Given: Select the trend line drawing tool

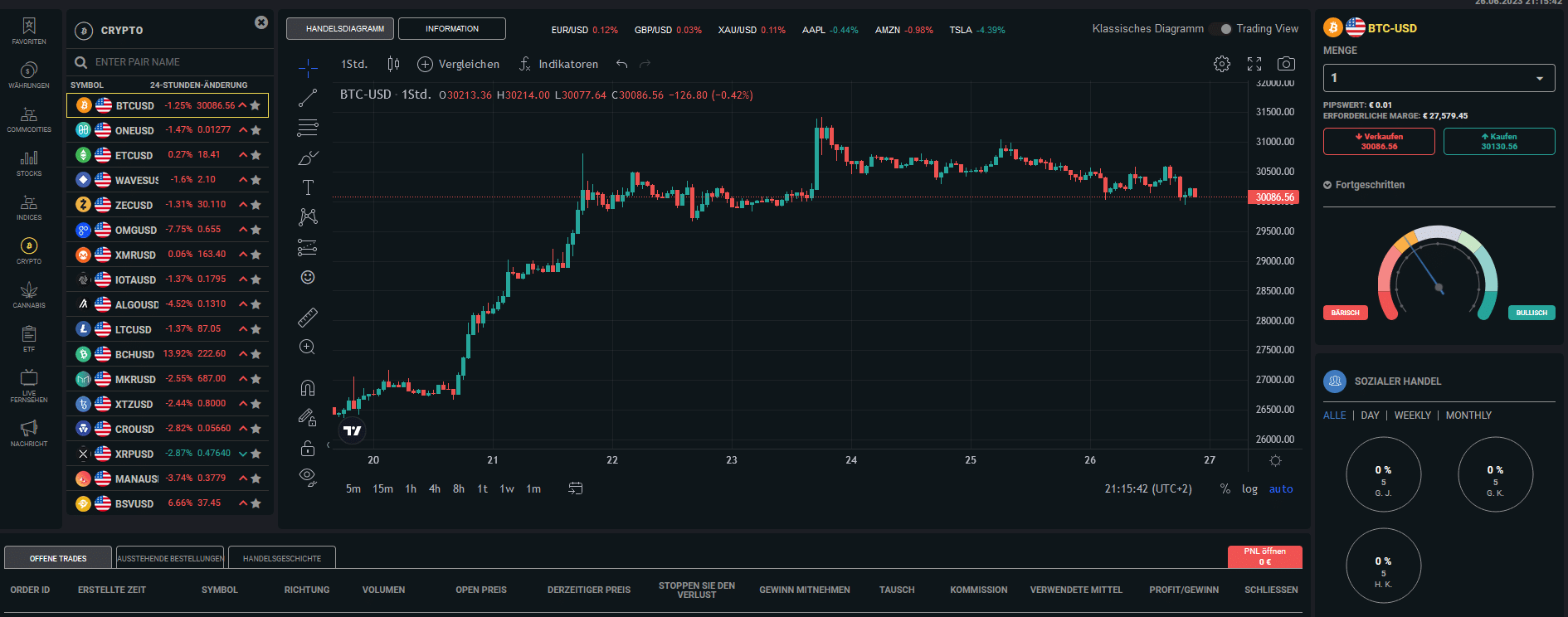Looking at the screenshot, I should tap(308, 98).
